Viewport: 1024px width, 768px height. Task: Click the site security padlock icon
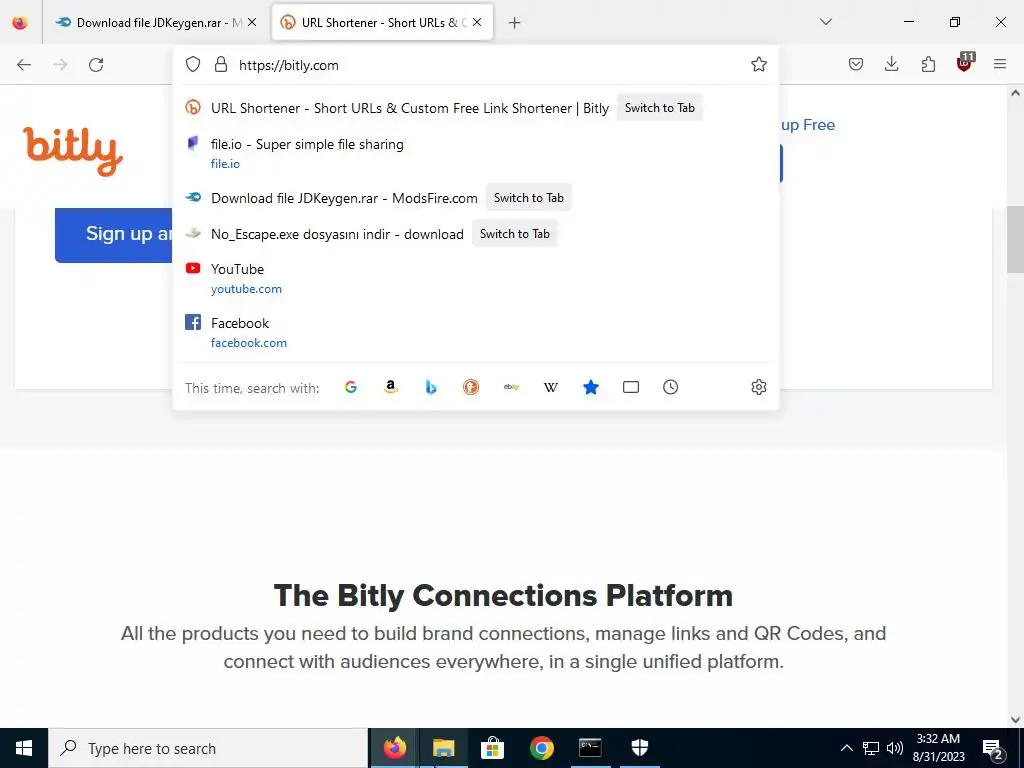point(221,64)
